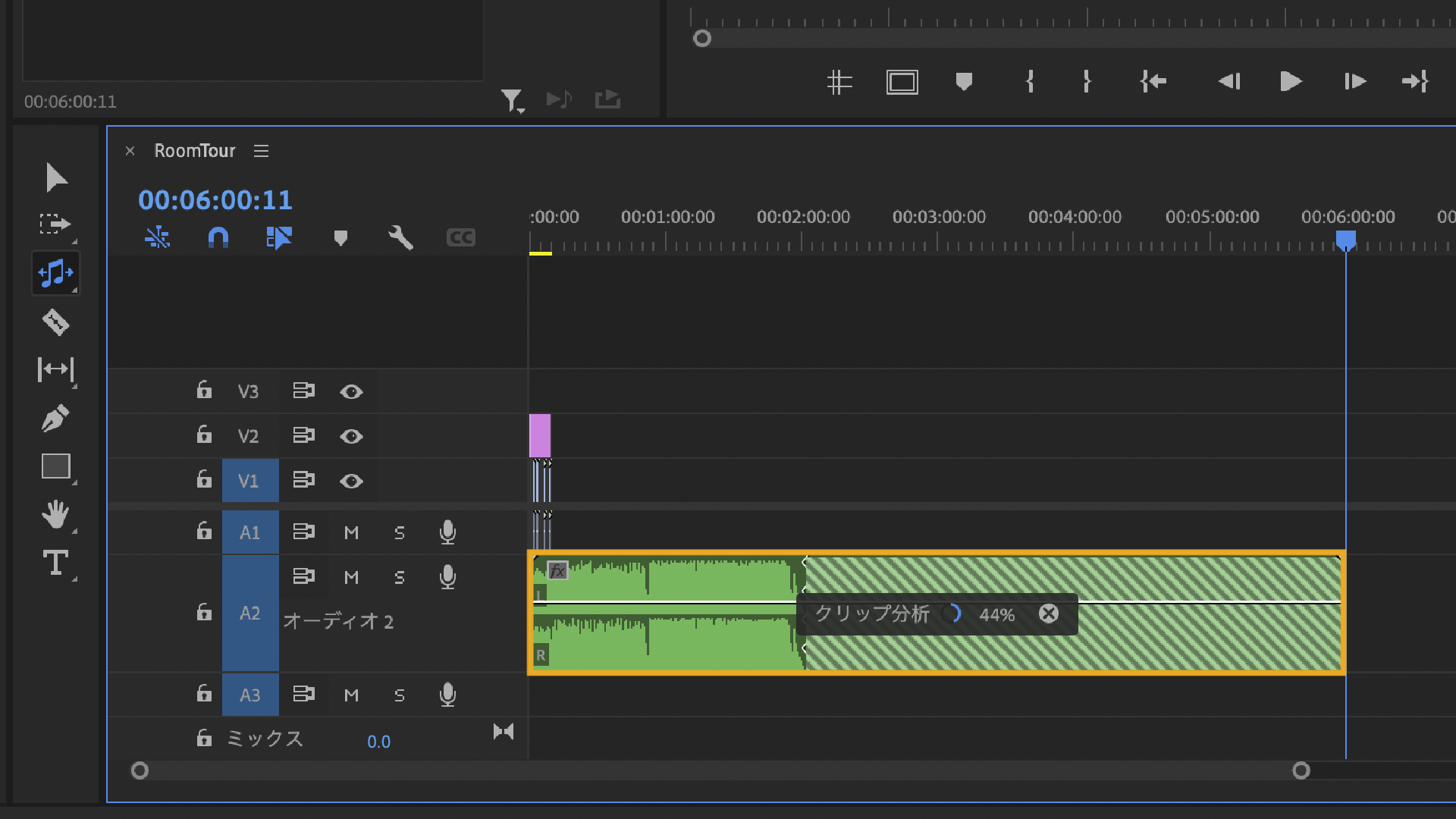The image size is (1456, 819).
Task: Toggle V2 track output eye
Action: click(351, 436)
